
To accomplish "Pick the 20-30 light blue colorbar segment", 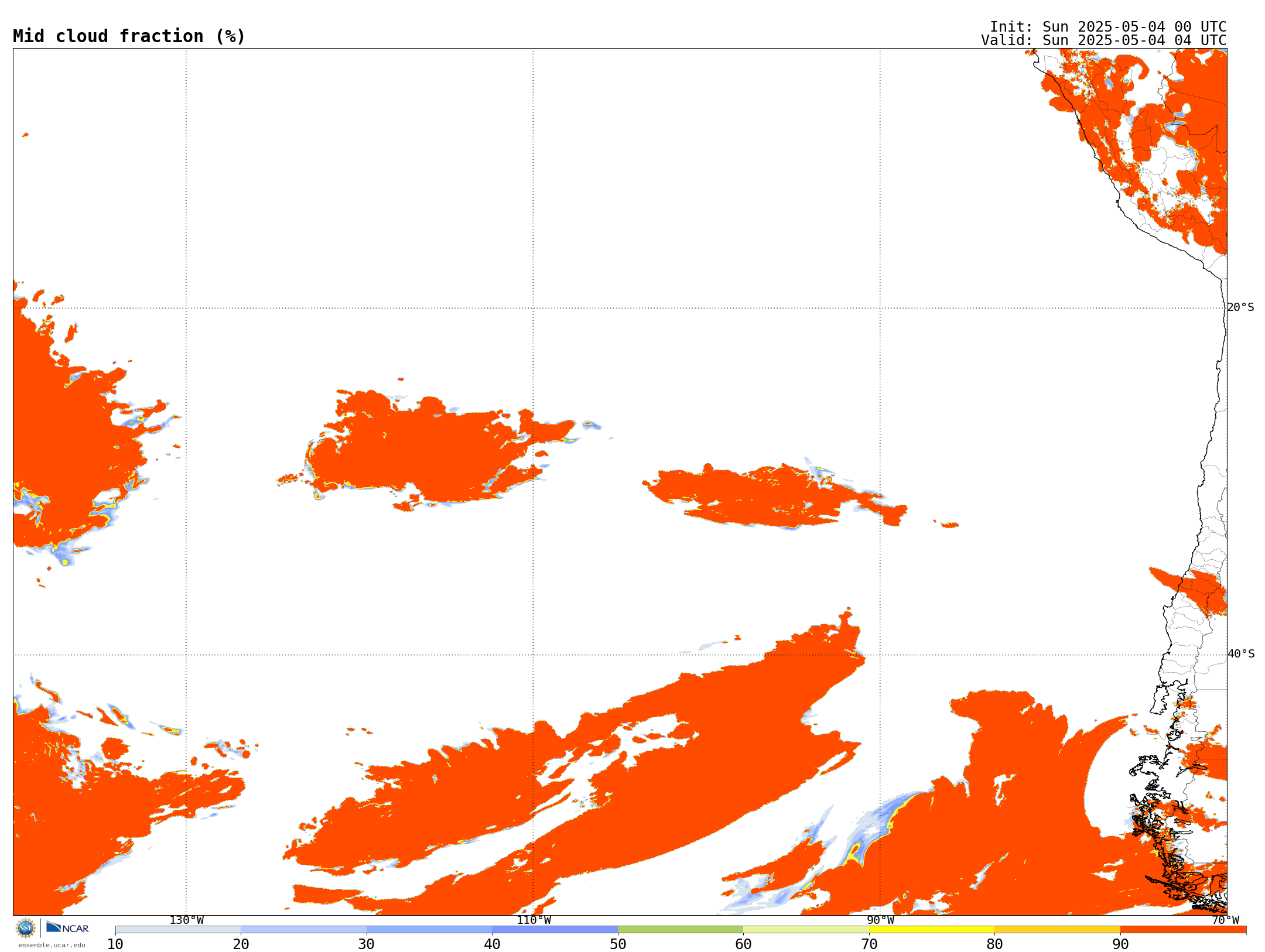I will [x=303, y=930].
